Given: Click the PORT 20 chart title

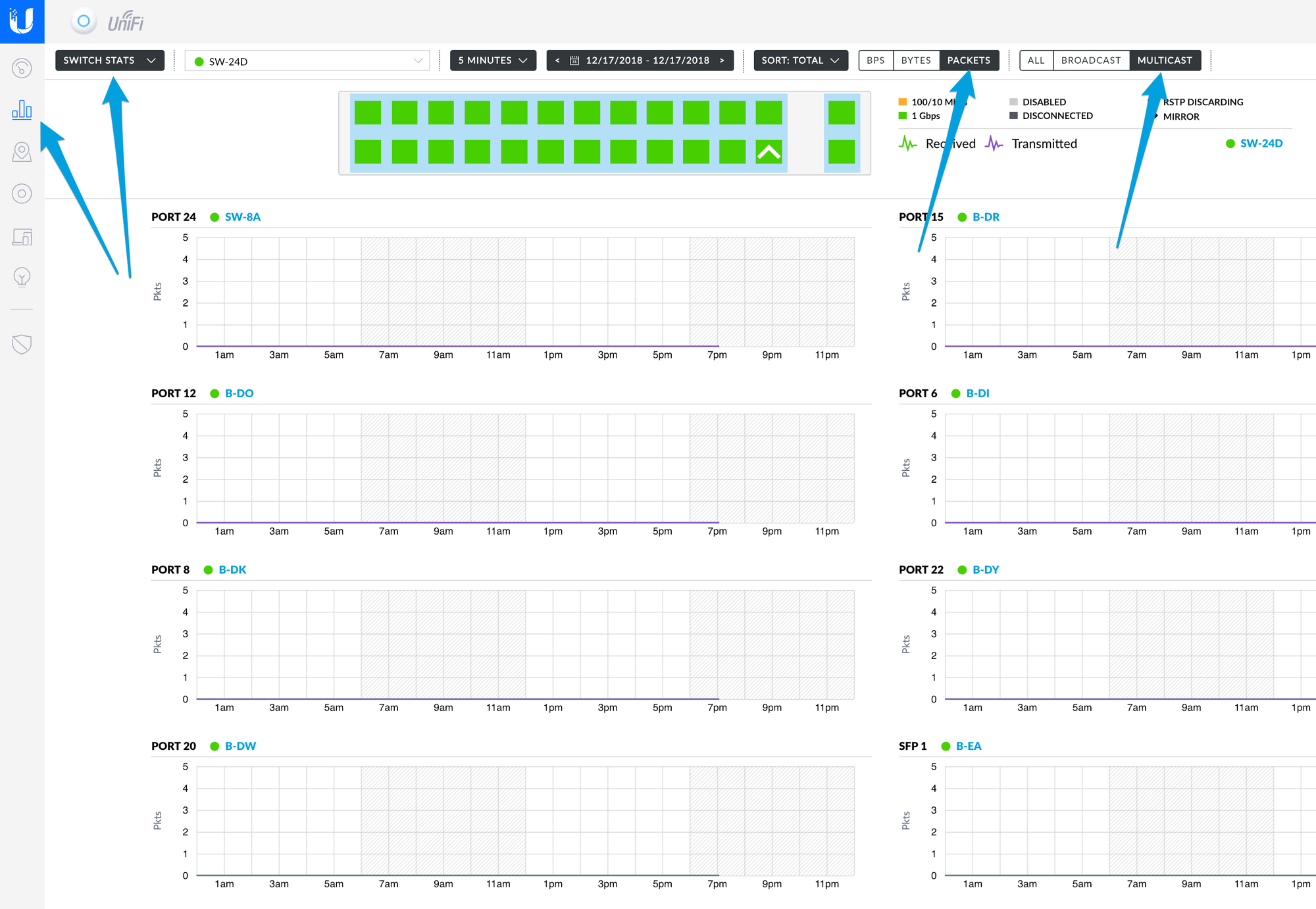Looking at the screenshot, I should tap(174, 746).
